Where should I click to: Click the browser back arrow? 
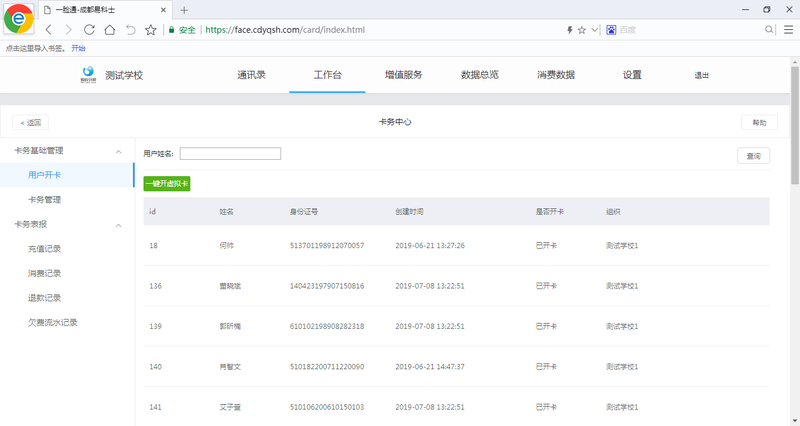point(48,30)
